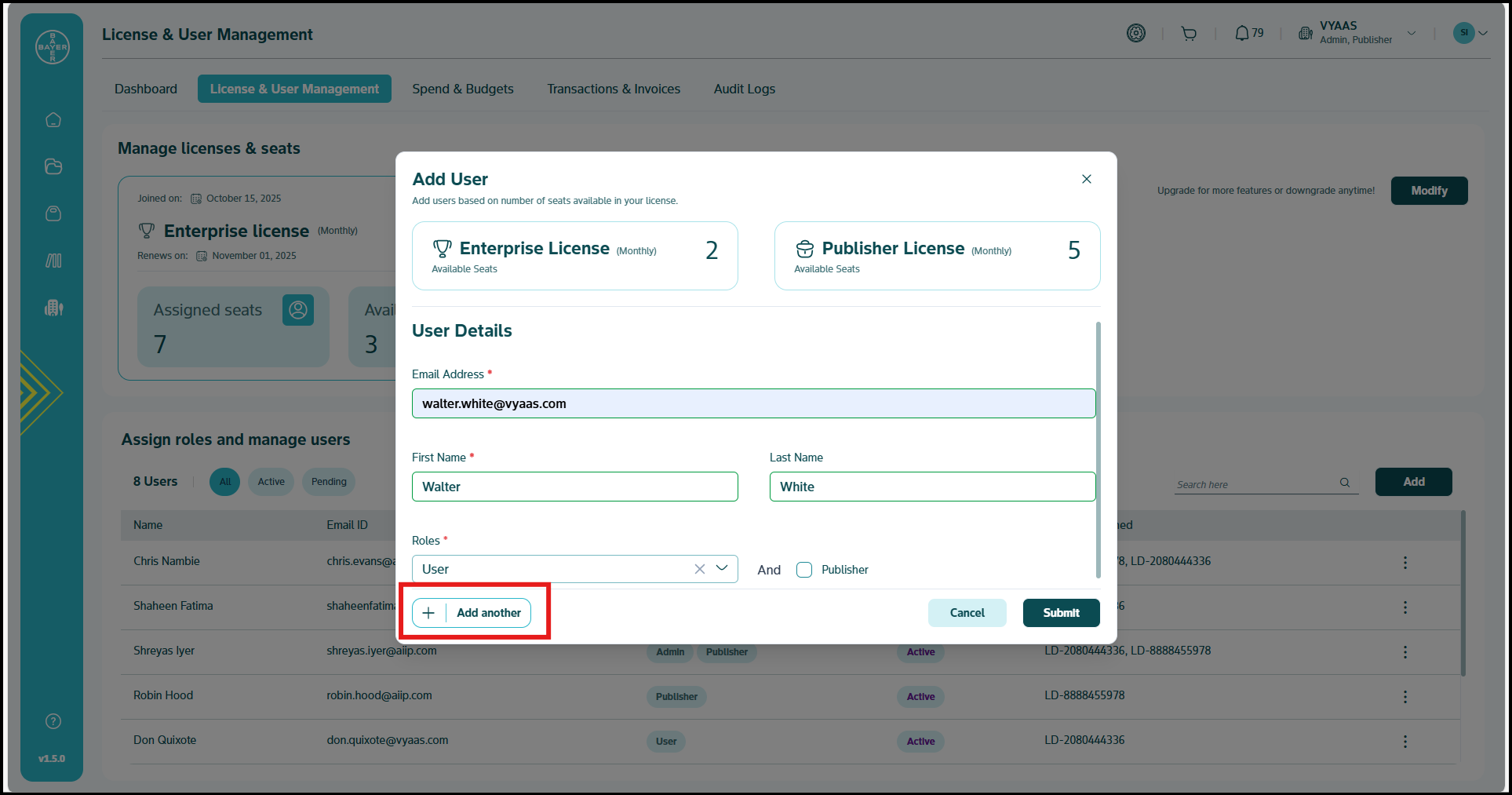This screenshot has height=795, width=1512.
Task: Enable the Publisher checkbox
Action: pos(804,570)
